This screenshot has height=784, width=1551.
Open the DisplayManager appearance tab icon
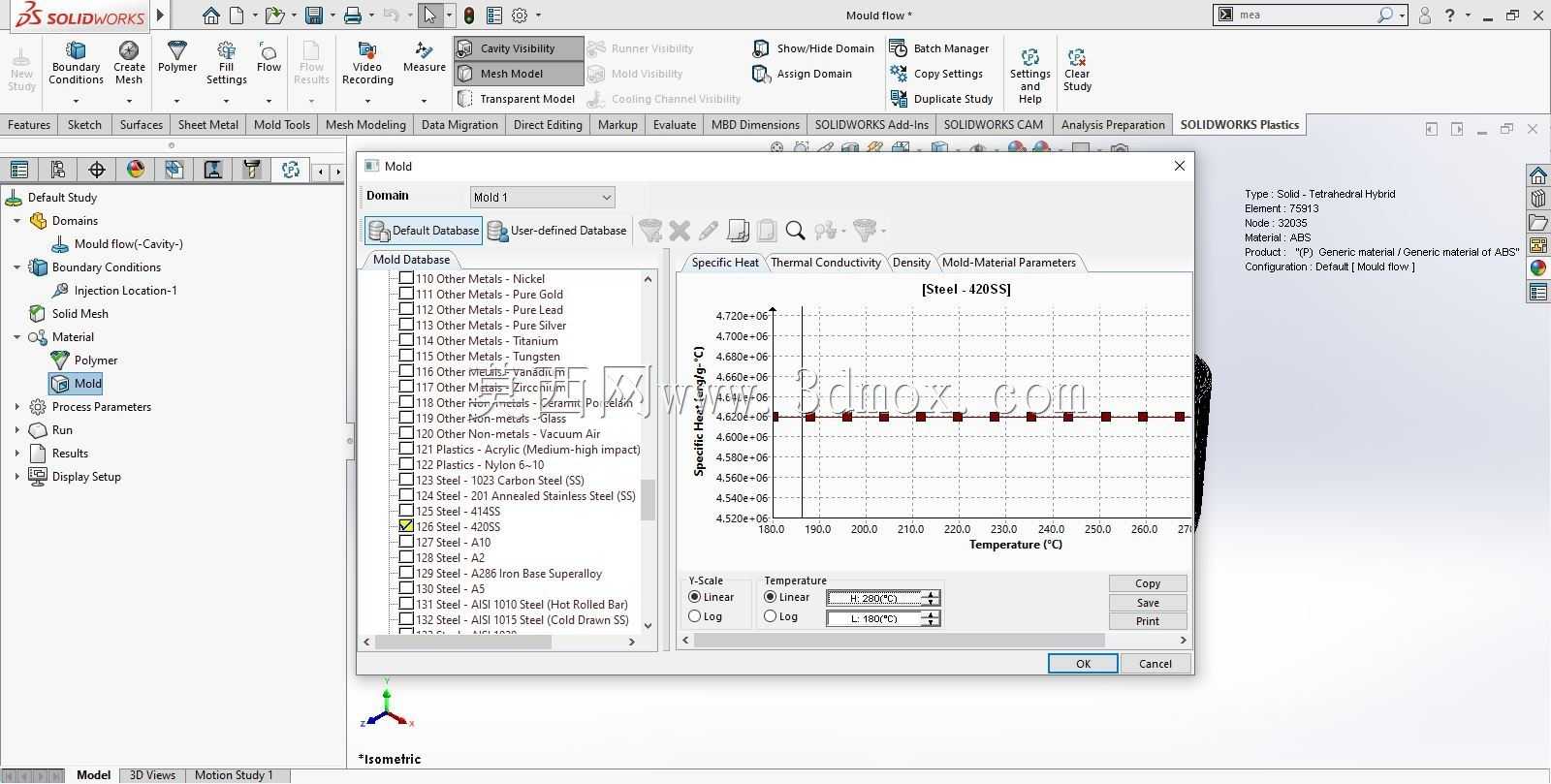tap(136, 170)
